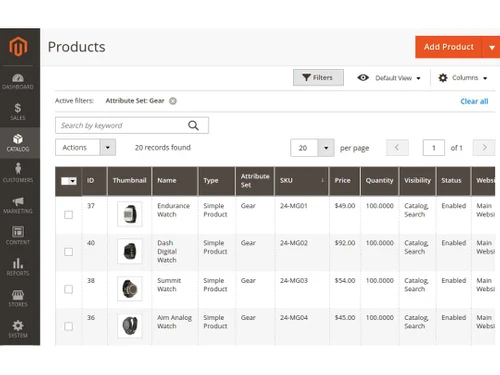The height and width of the screenshot is (375, 500).
Task: Click the Clear all link
Action: [x=474, y=101]
